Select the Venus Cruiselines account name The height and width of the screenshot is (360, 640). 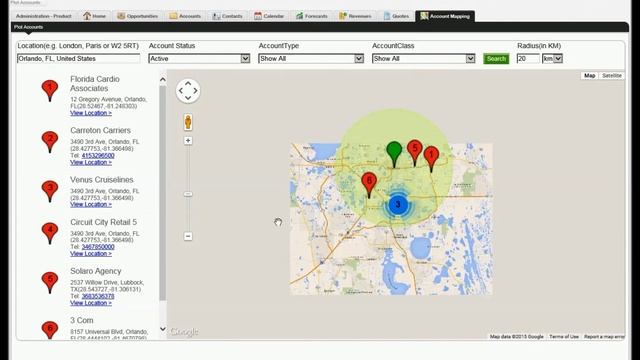point(102,180)
